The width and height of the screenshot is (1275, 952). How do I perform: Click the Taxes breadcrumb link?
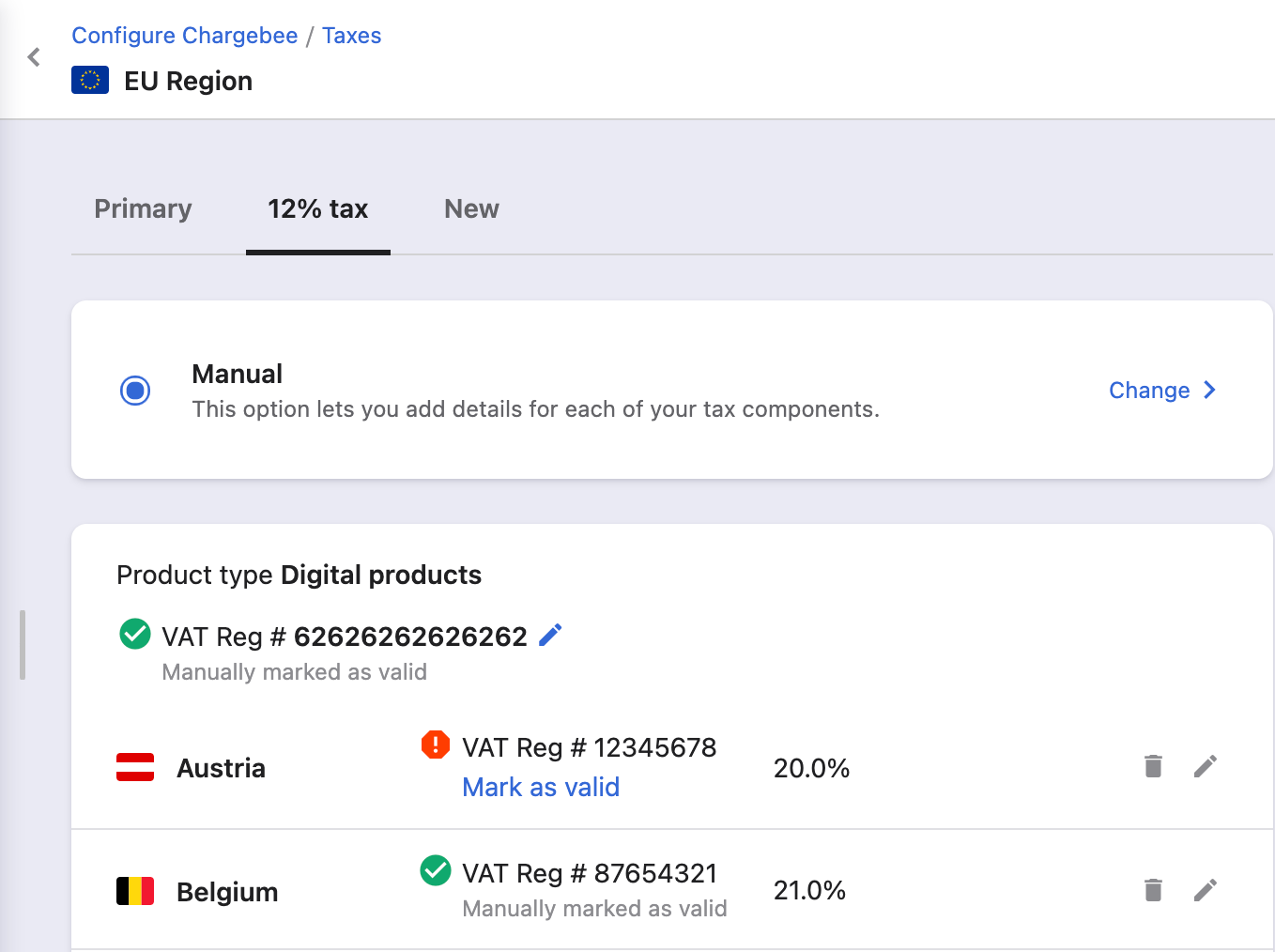[351, 35]
